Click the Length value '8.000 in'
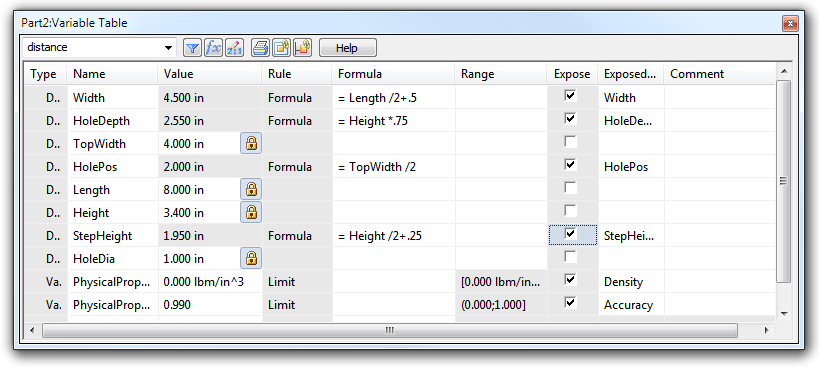 [x=183, y=190]
